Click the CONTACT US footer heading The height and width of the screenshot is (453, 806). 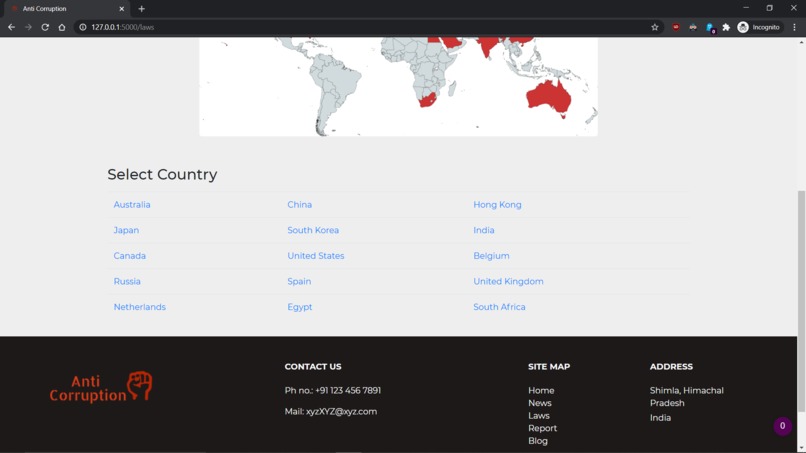coord(313,367)
